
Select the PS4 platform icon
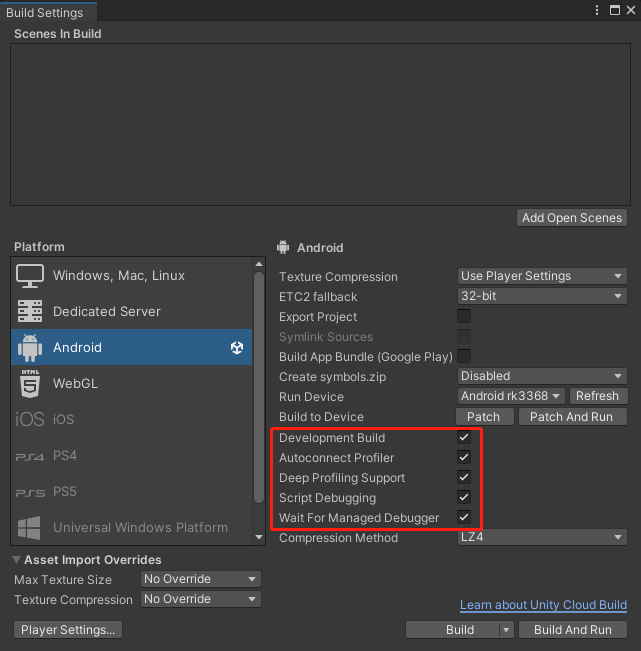pos(30,456)
